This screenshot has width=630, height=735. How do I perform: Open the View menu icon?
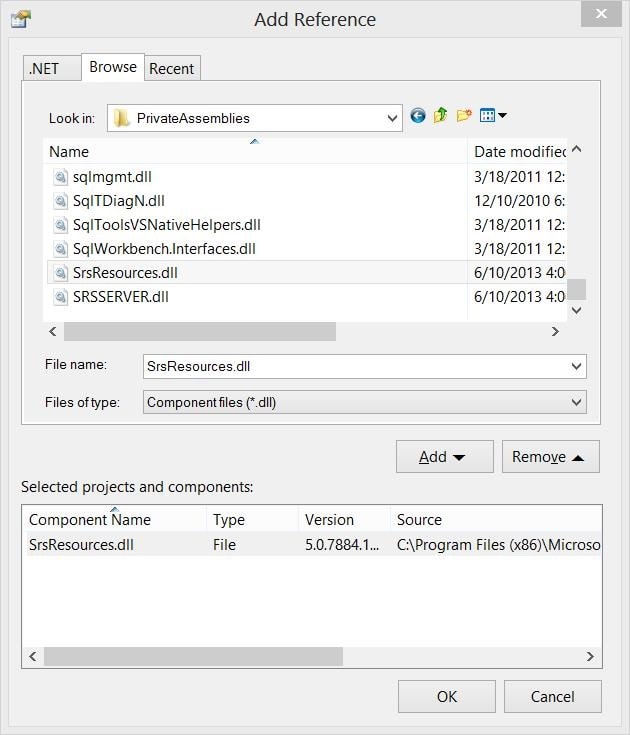(x=493, y=115)
